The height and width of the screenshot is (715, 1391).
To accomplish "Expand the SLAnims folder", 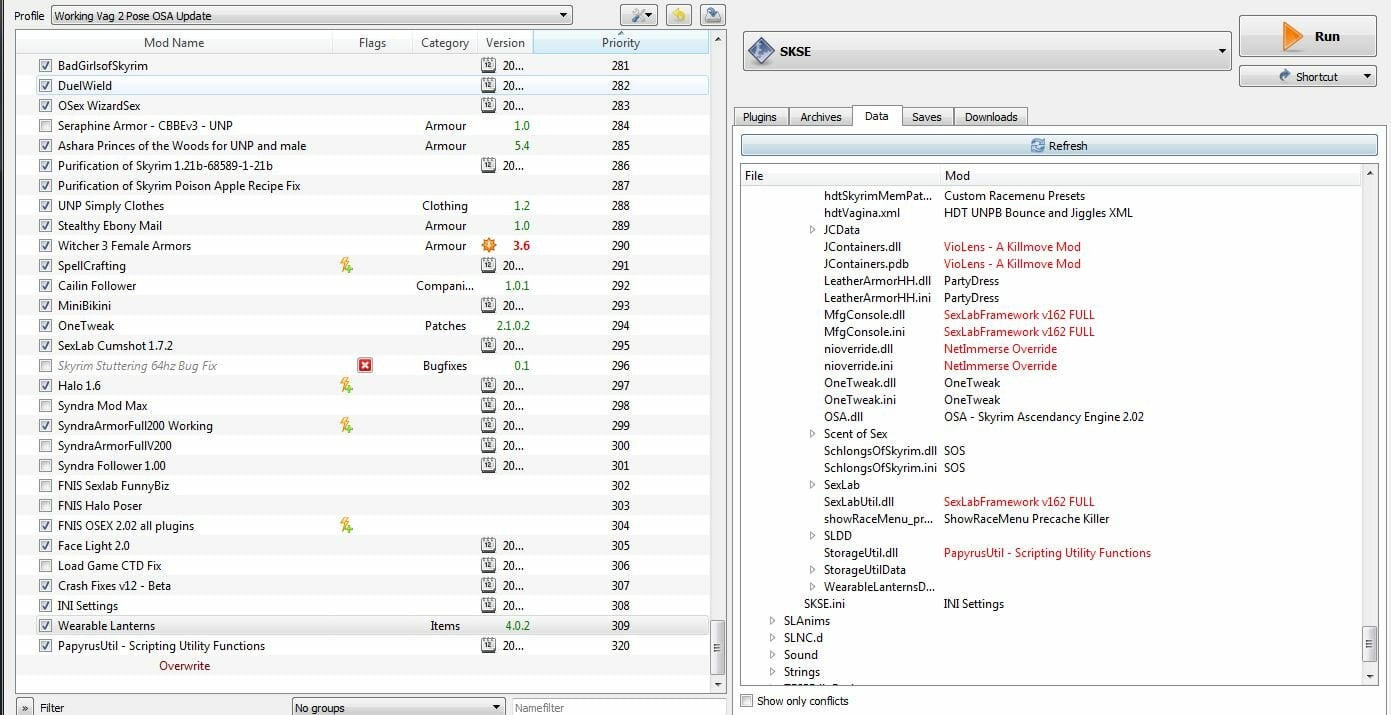I will point(772,621).
